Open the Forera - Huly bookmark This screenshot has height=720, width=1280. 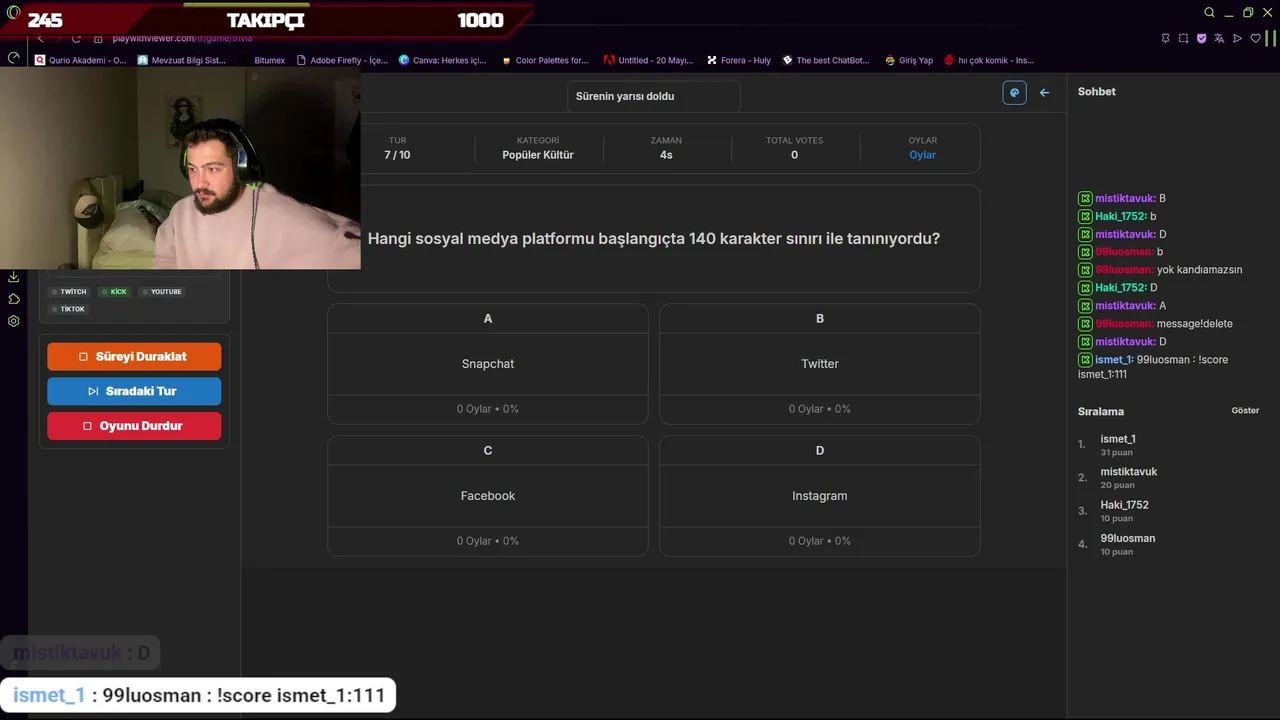739,60
